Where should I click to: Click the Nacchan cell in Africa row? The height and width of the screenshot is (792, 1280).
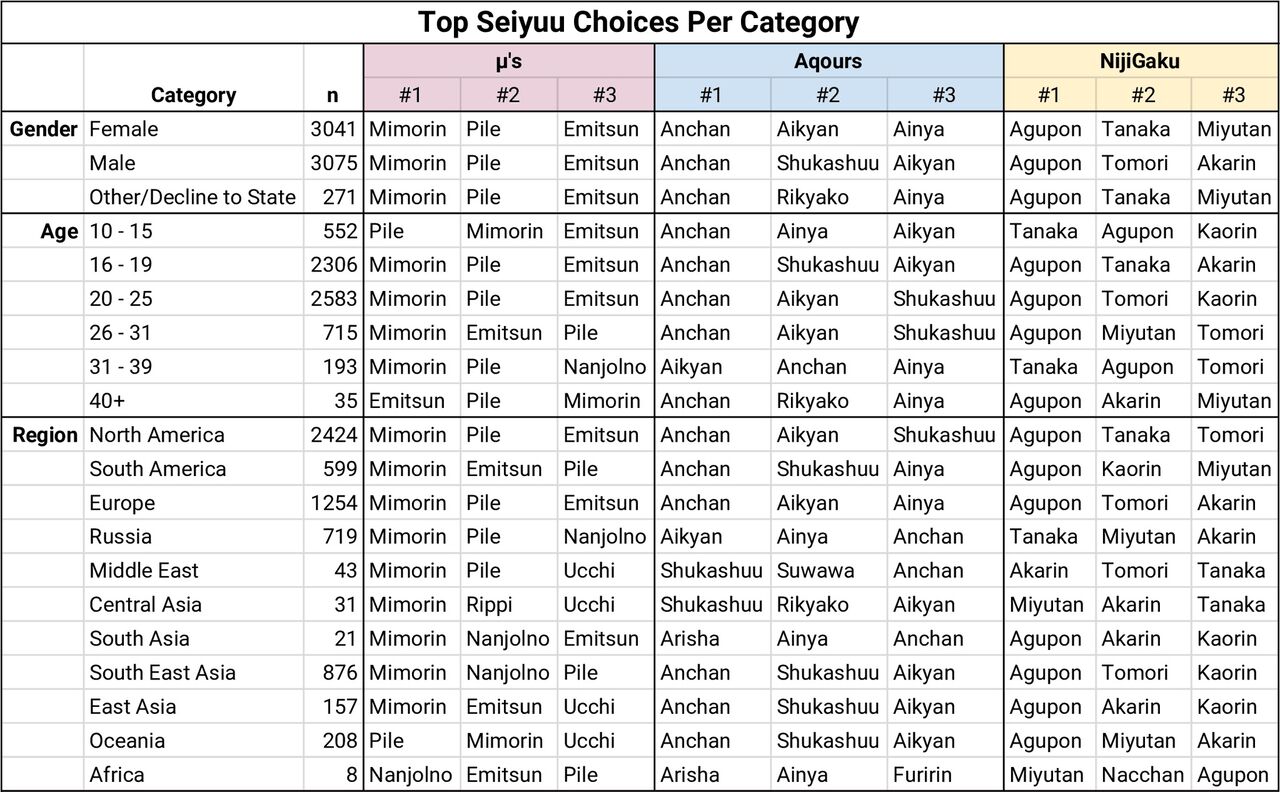point(1143,775)
